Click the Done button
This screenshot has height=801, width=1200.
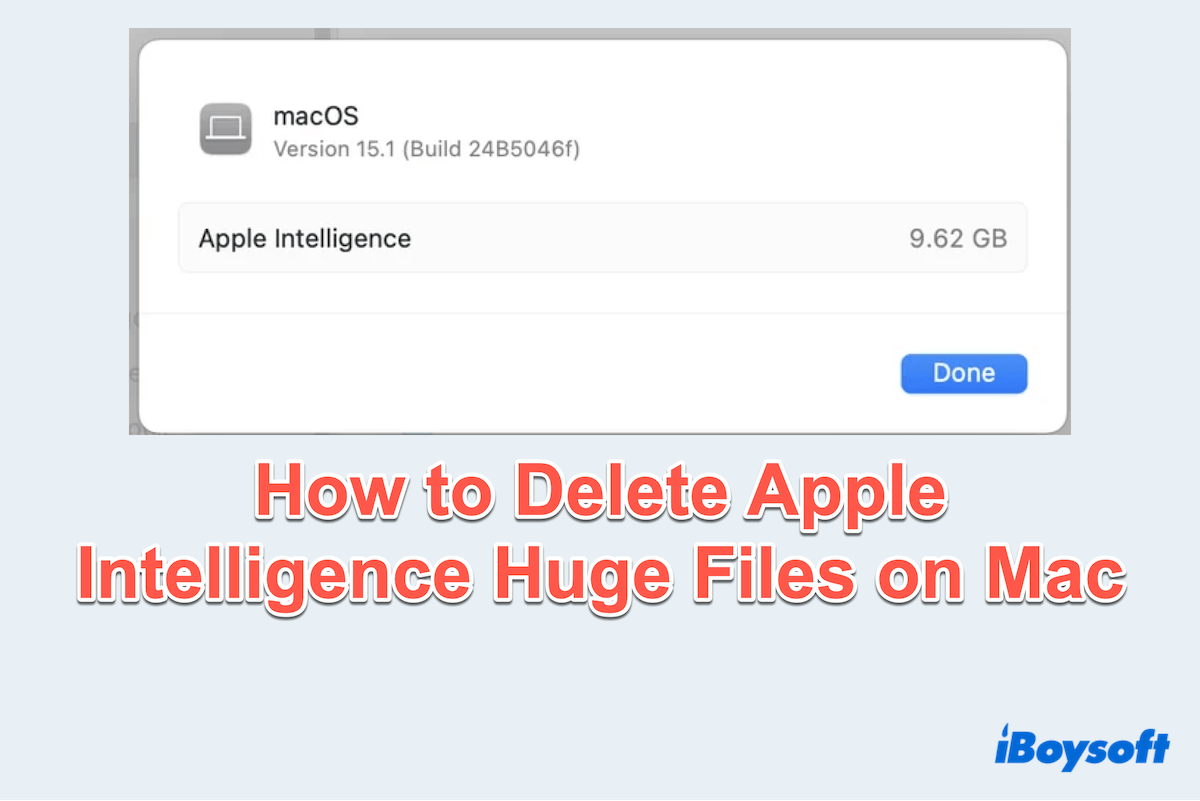coord(964,373)
